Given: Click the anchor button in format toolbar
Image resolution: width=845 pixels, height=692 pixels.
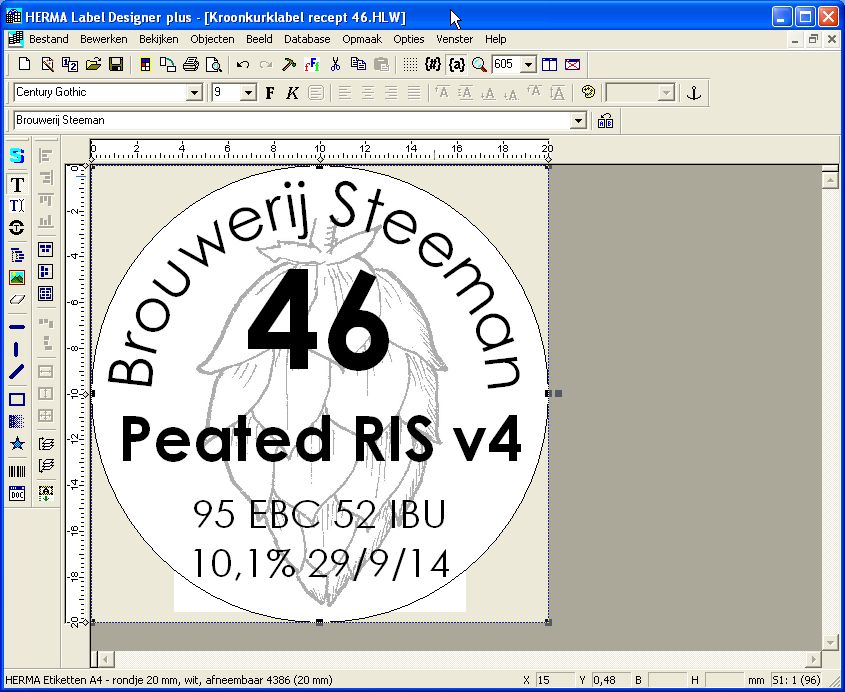Looking at the screenshot, I should pos(693,93).
